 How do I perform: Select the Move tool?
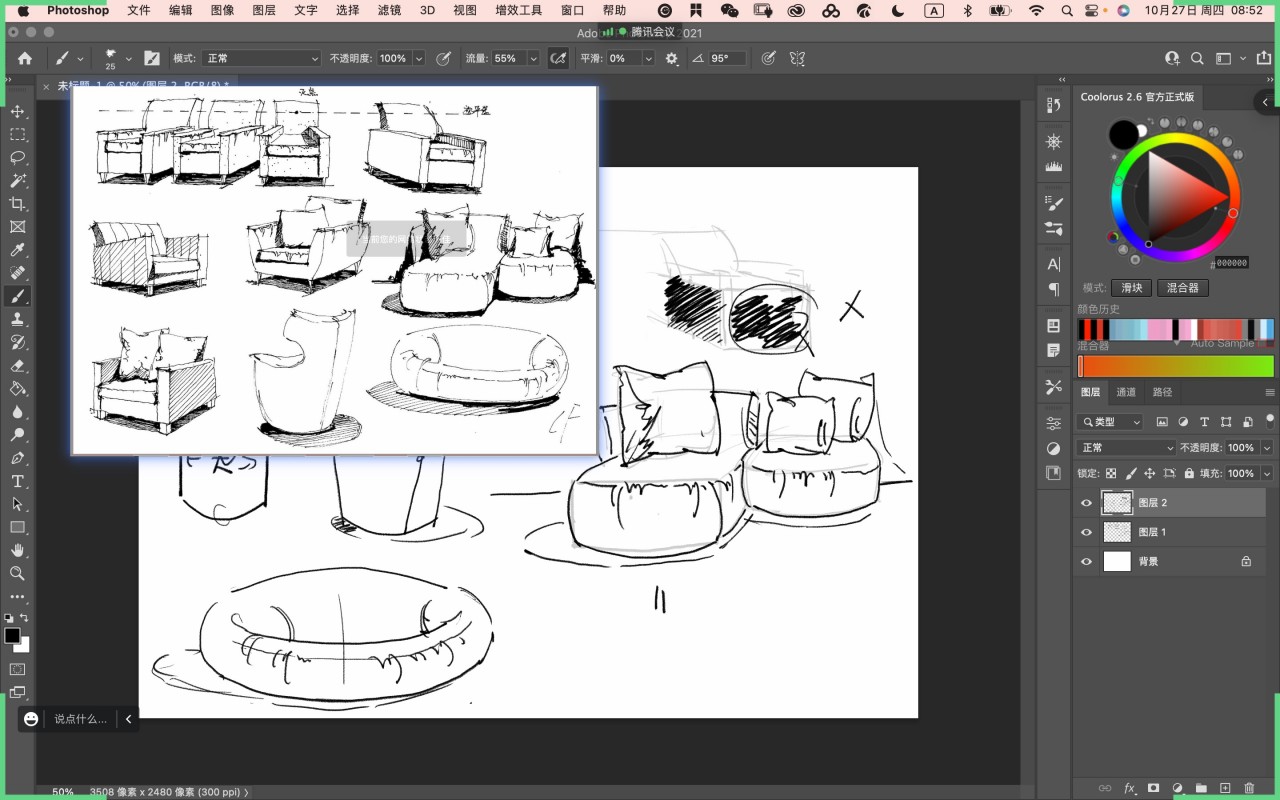point(17,111)
